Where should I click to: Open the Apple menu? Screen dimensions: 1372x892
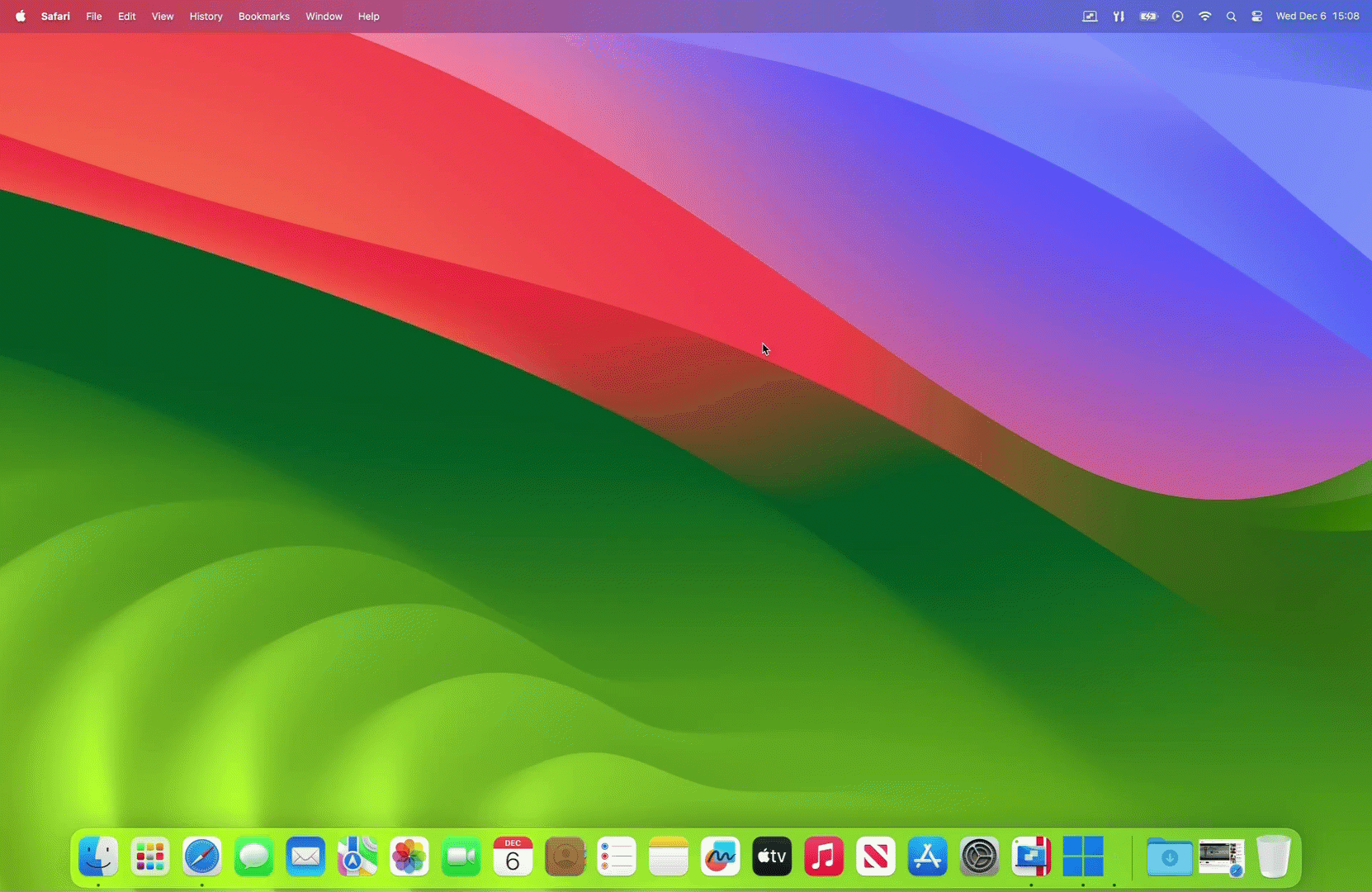tap(21, 17)
